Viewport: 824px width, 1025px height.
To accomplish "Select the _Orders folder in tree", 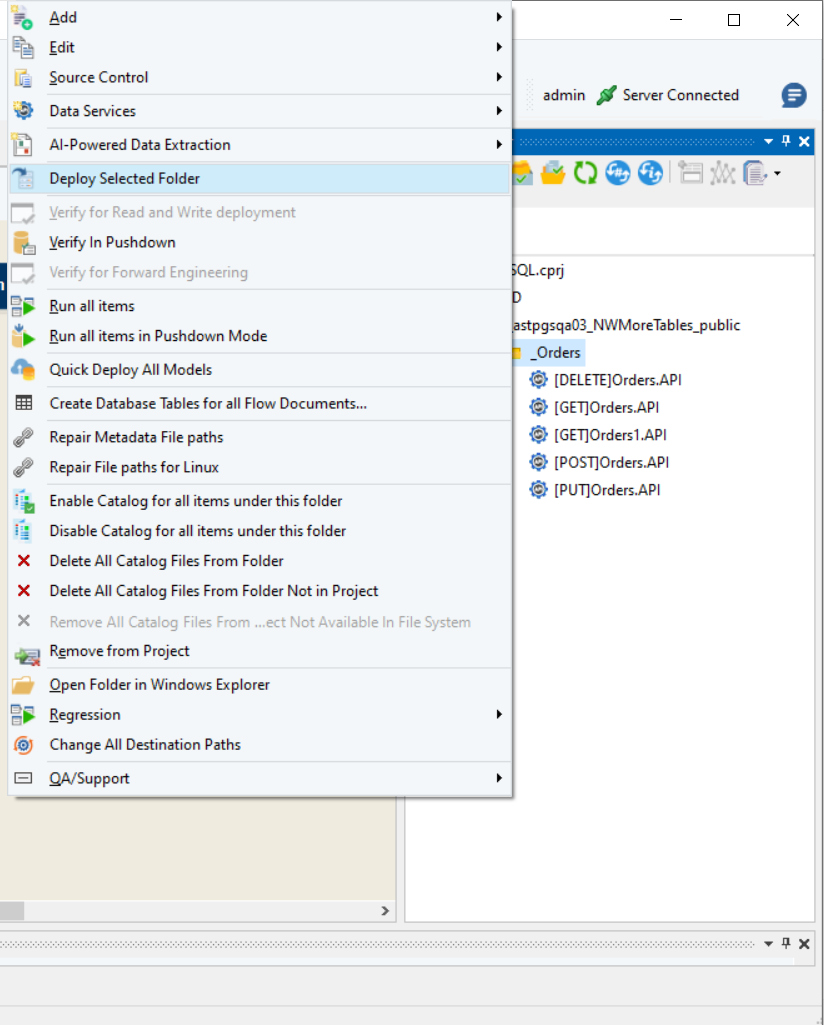I will point(555,353).
